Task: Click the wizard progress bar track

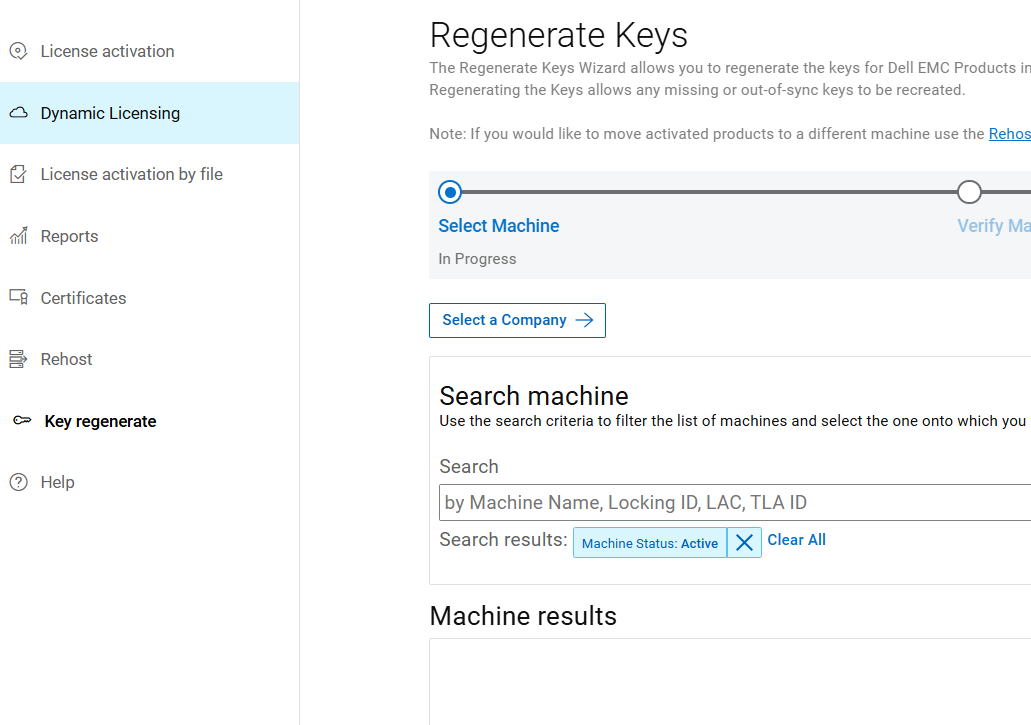Action: (x=710, y=191)
